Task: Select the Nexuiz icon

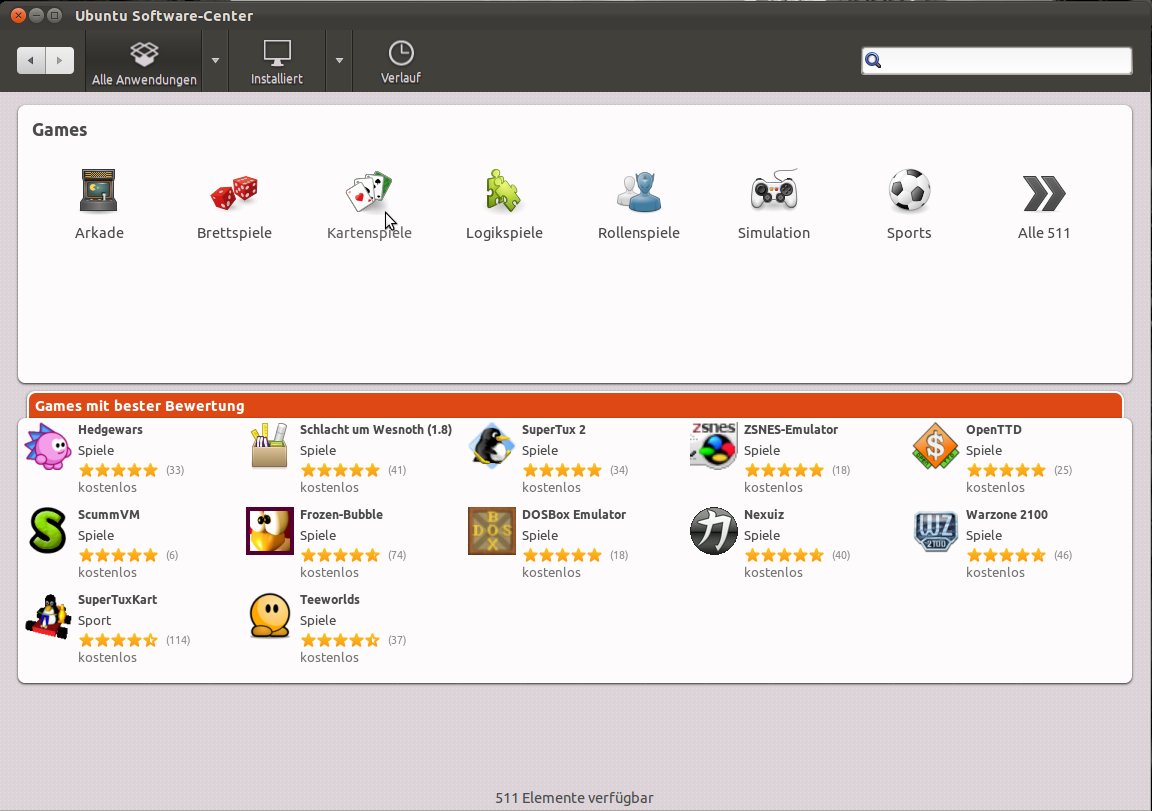Action: click(713, 530)
